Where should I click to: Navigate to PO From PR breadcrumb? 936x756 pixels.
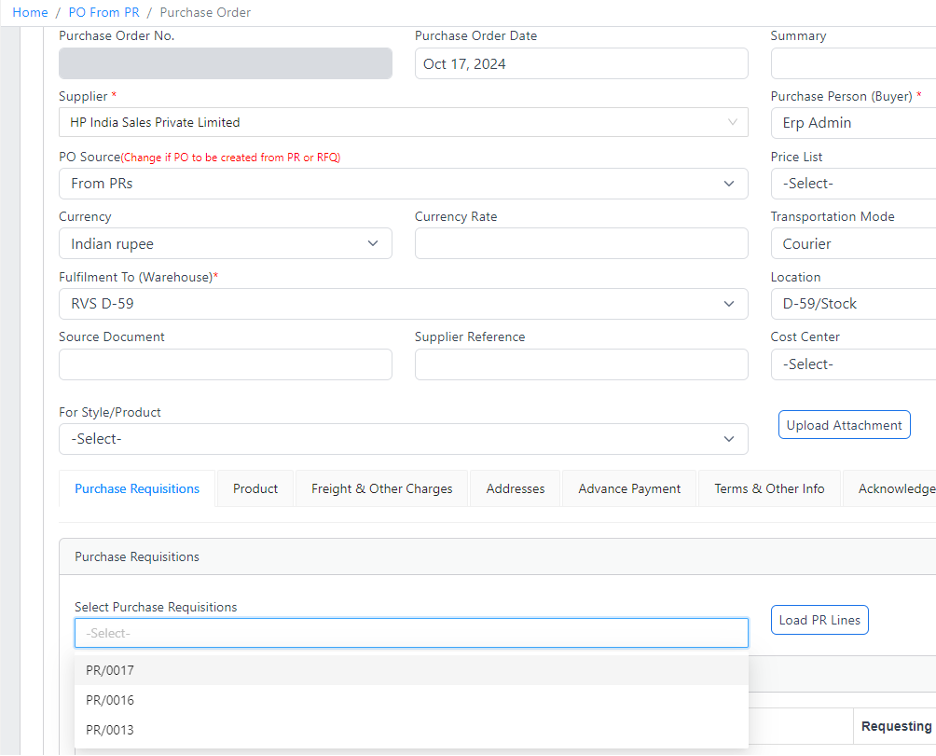coord(103,13)
